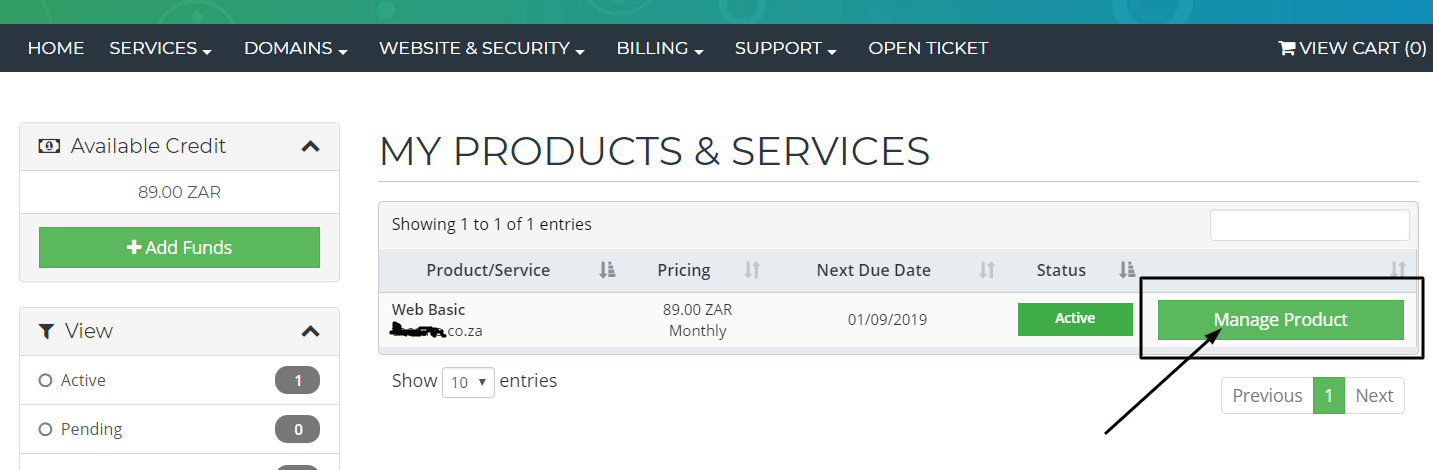
Task: Select the Pending filter radio option
Action: (x=45, y=429)
